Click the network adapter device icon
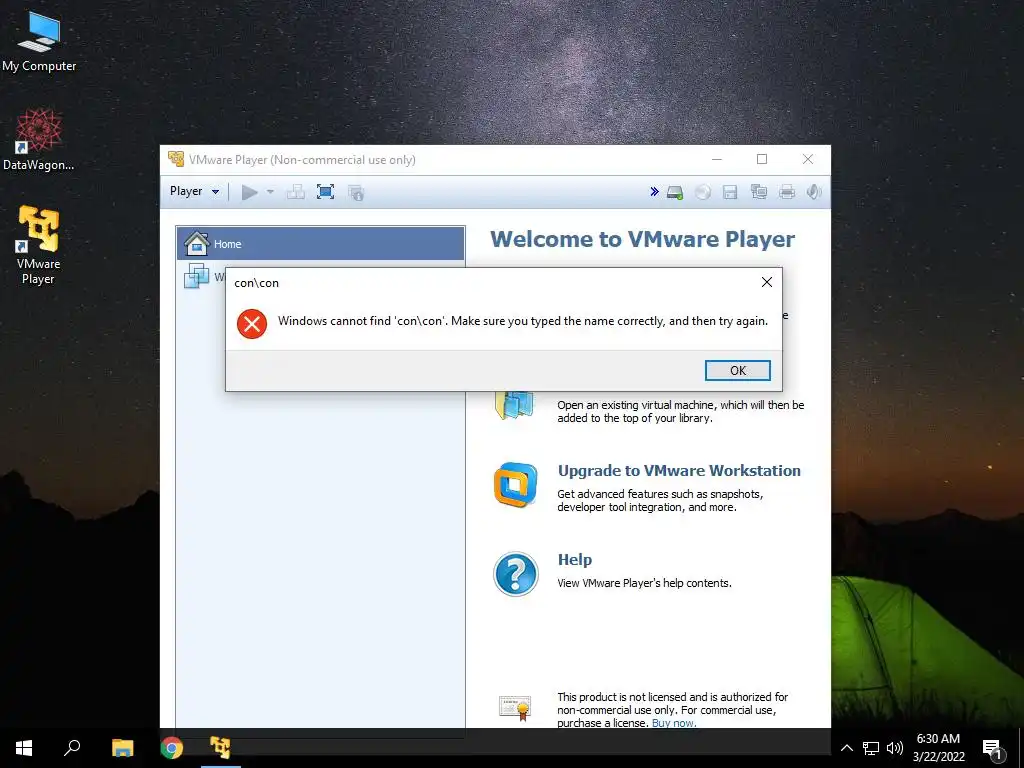 click(759, 192)
